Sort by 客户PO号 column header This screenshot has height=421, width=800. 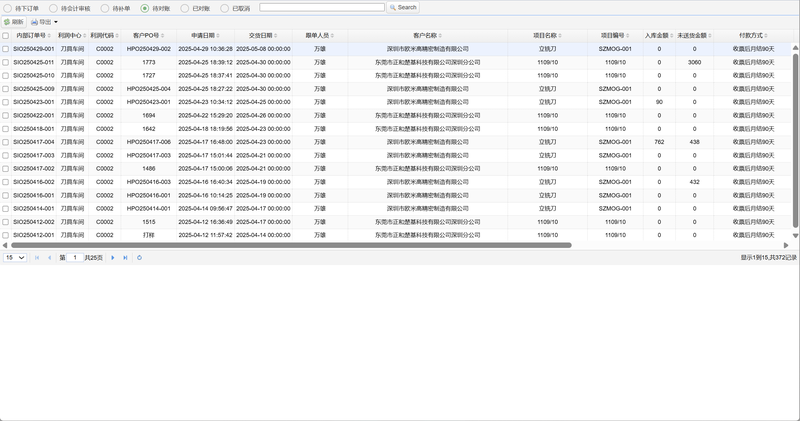148,36
